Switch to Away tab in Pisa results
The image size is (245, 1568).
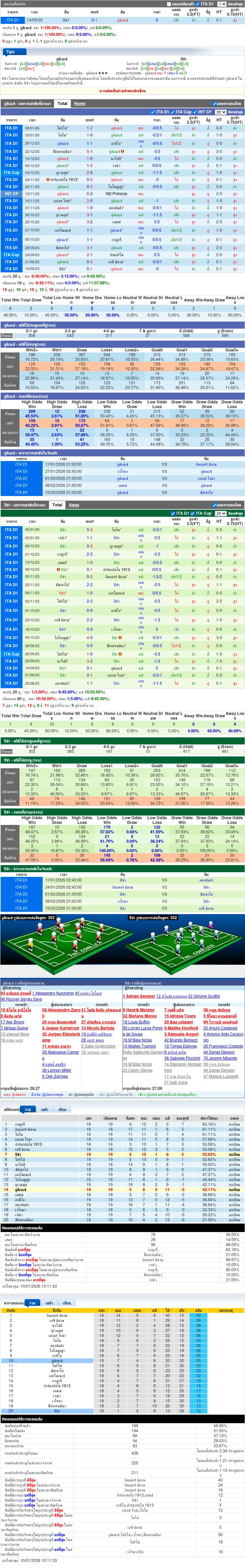(74, 505)
